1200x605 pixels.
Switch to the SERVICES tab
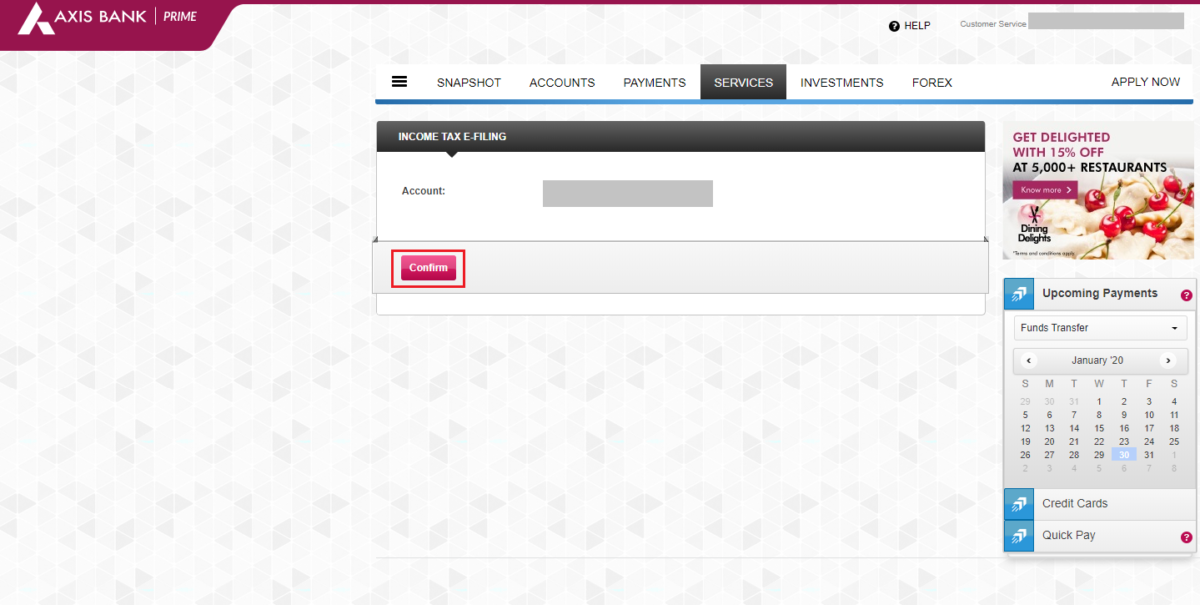[x=743, y=82]
